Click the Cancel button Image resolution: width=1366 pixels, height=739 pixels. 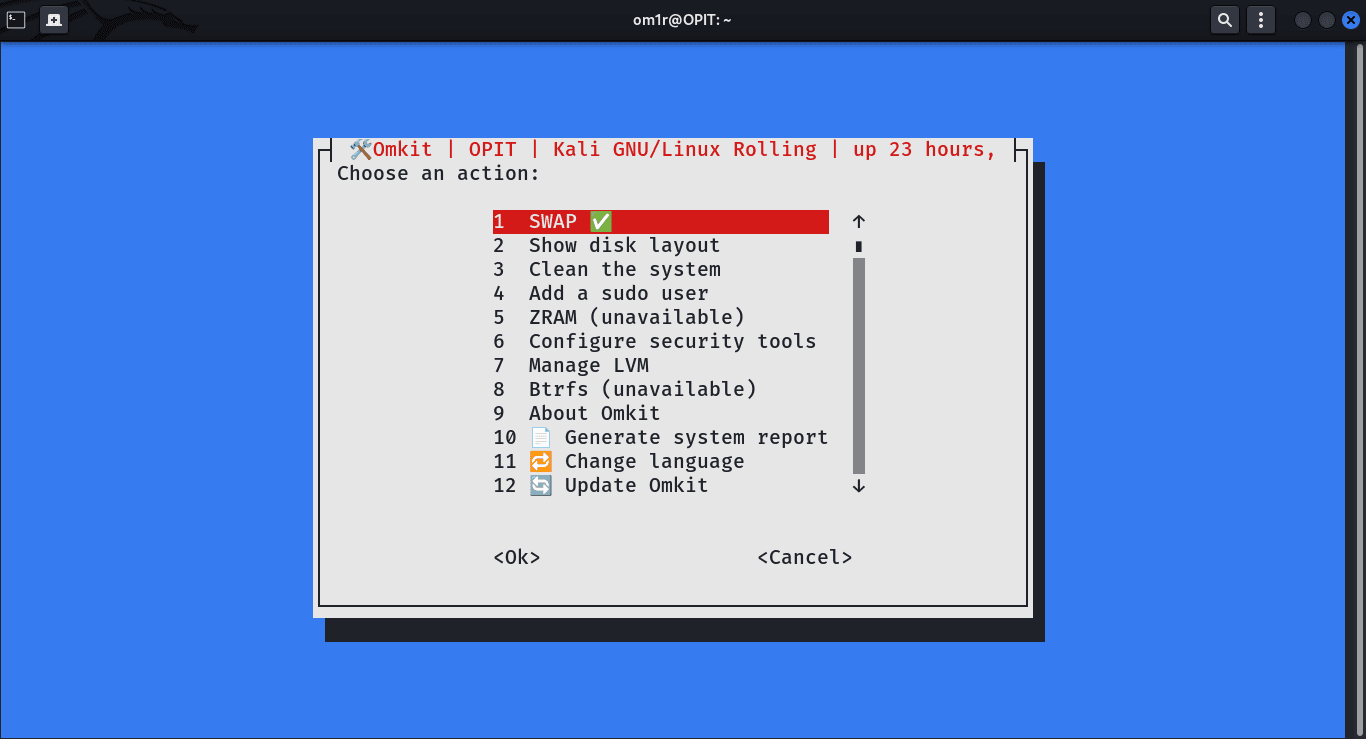point(805,557)
